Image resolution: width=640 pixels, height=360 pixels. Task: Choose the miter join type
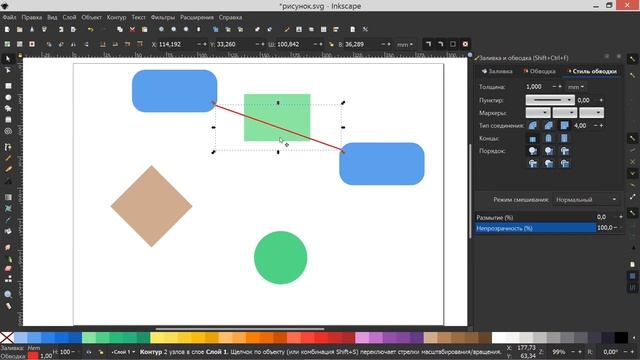(564, 125)
